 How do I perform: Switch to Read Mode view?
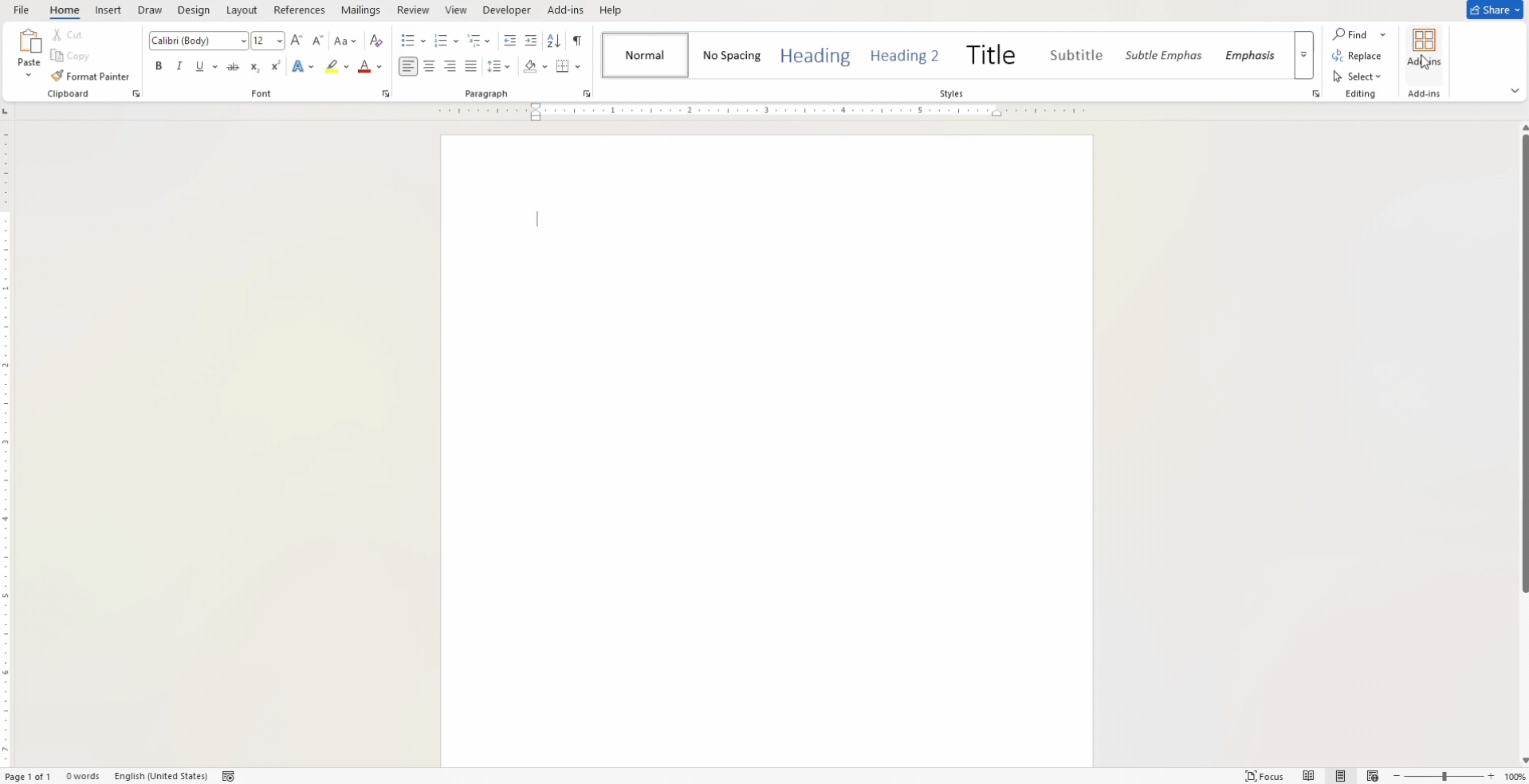[x=1308, y=777]
